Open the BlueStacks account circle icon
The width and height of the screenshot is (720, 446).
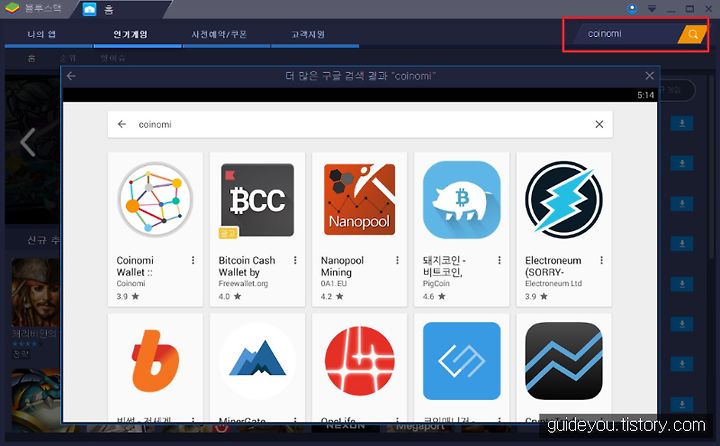pos(632,8)
